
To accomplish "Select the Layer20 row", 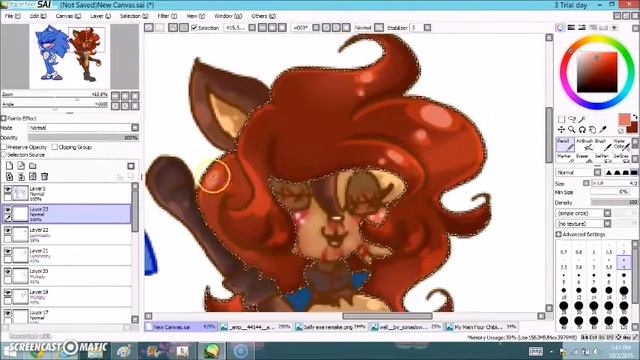I will coord(67,276).
